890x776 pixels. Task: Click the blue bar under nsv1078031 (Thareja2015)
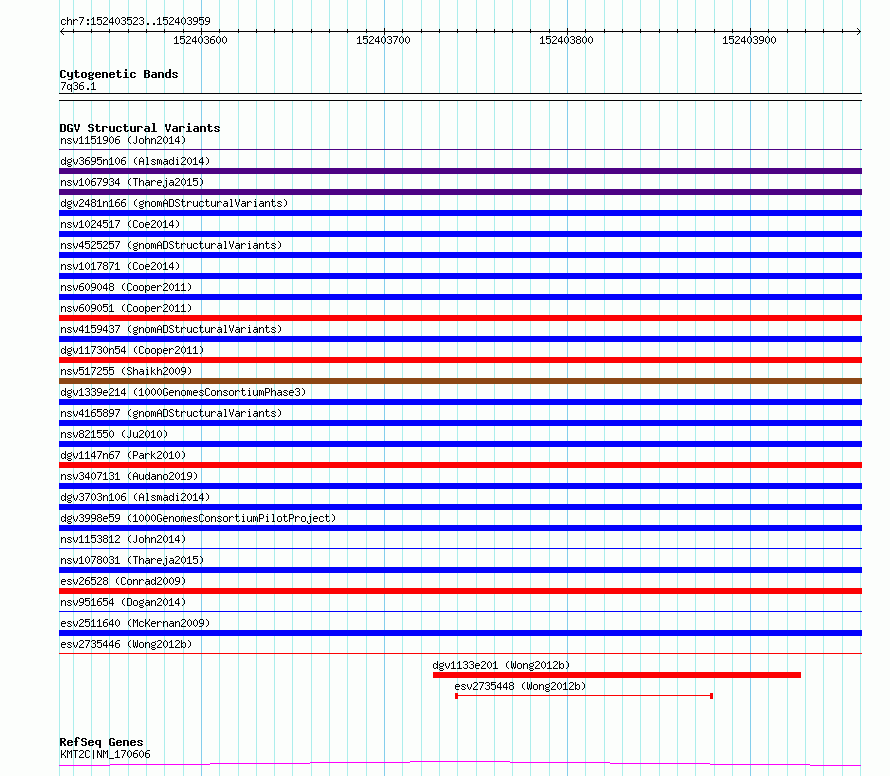point(460,570)
